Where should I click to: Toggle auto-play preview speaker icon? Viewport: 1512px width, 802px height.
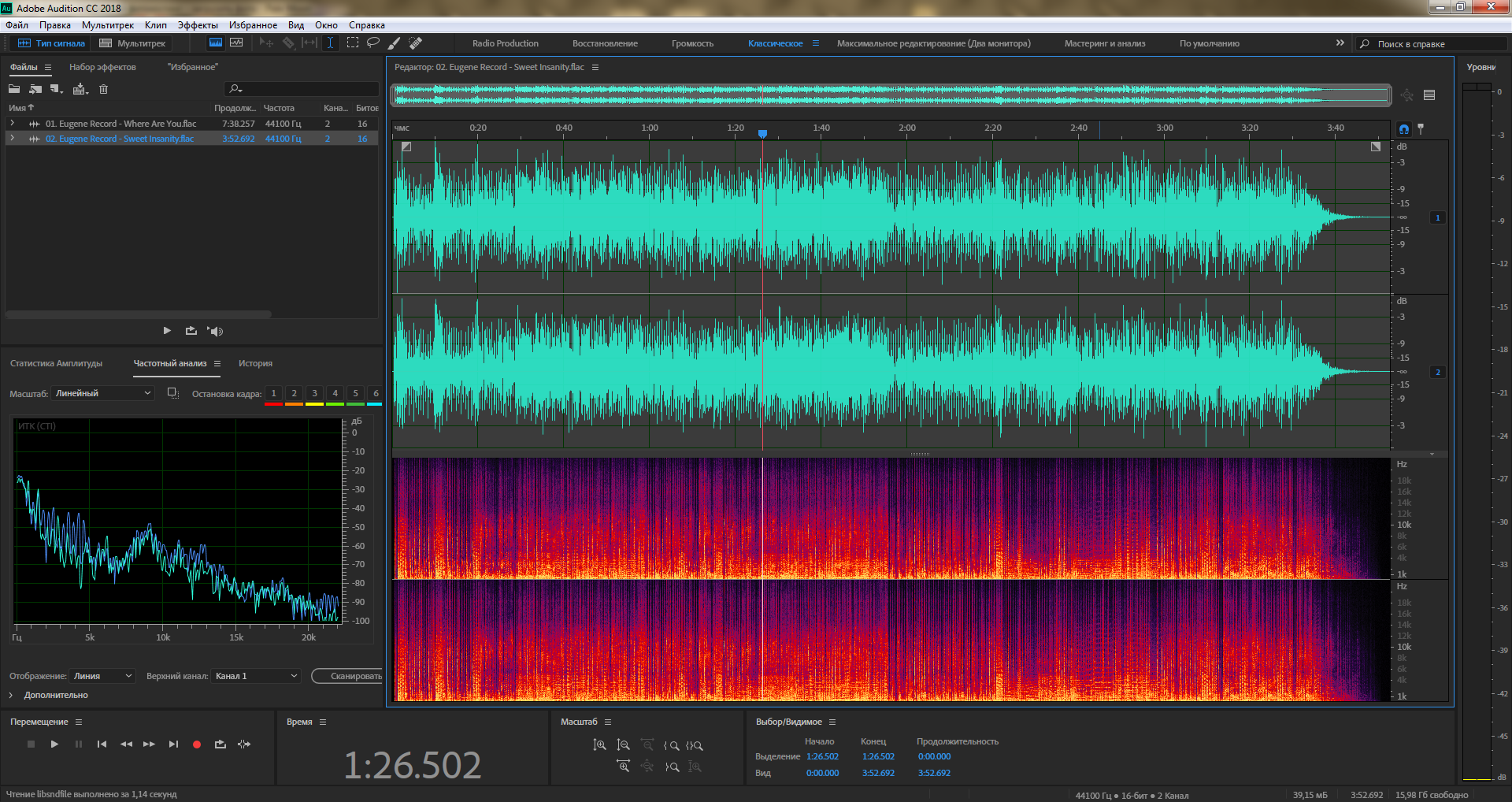(215, 331)
